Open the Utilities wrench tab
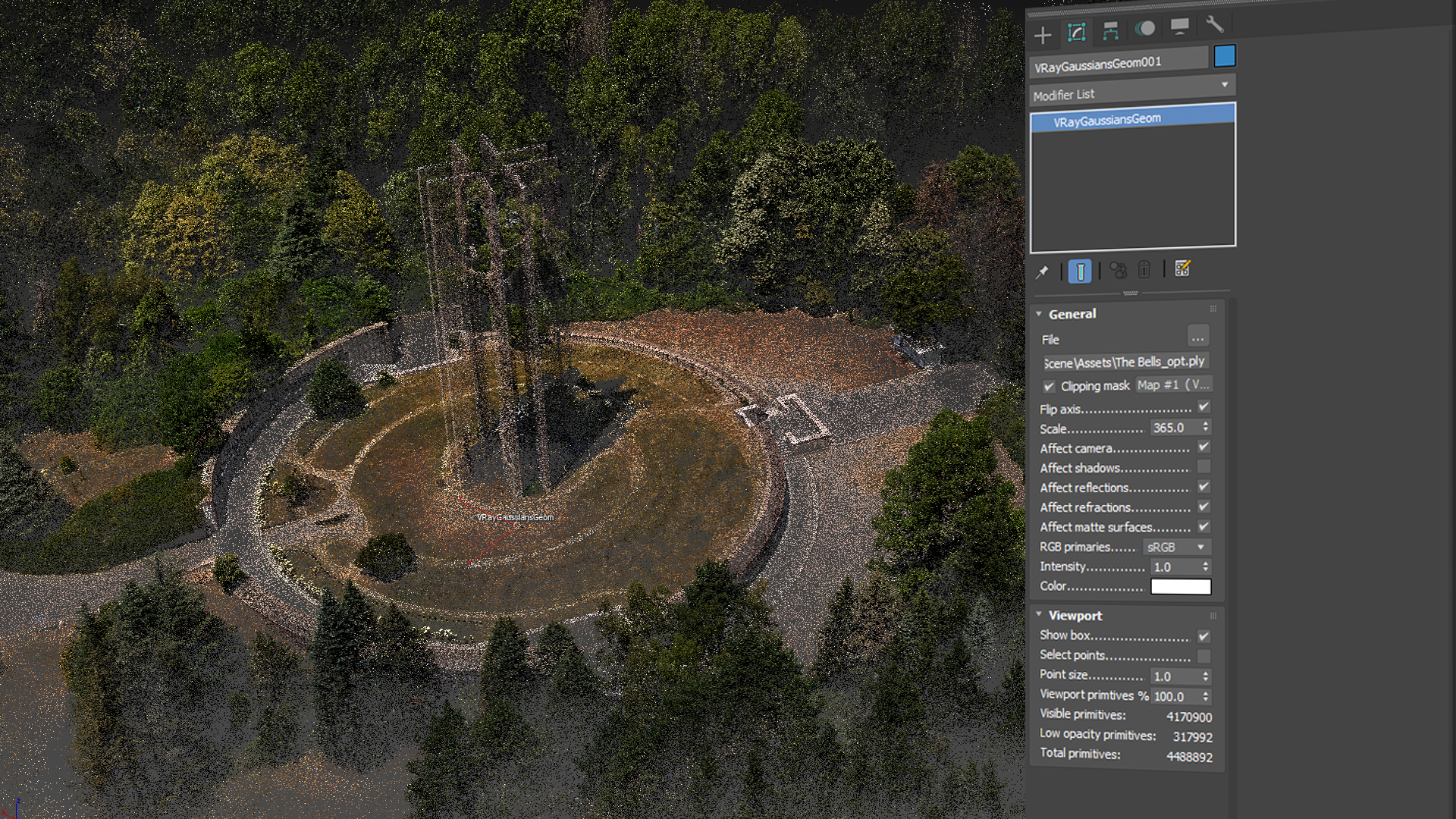 click(1214, 24)
